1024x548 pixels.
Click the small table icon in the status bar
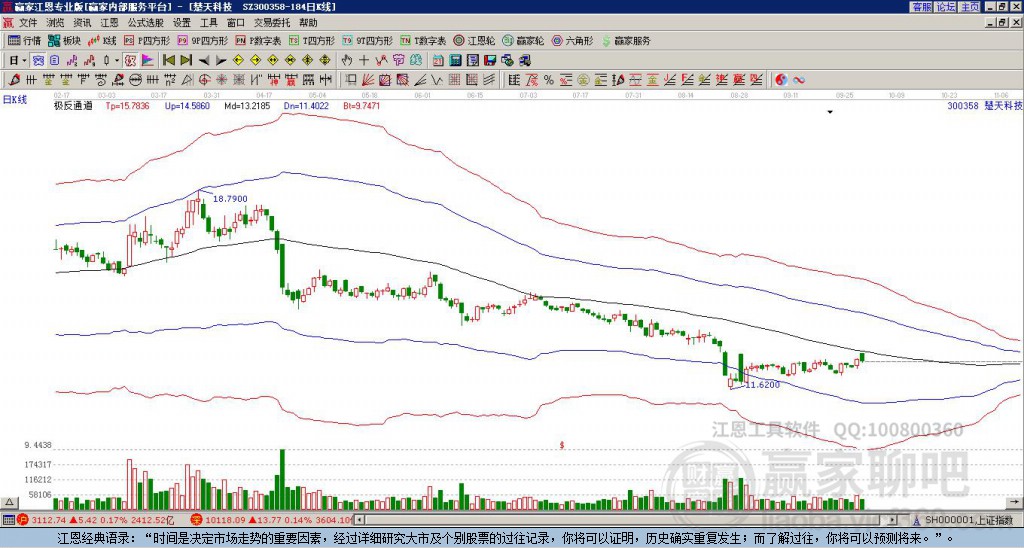[7, 520]
